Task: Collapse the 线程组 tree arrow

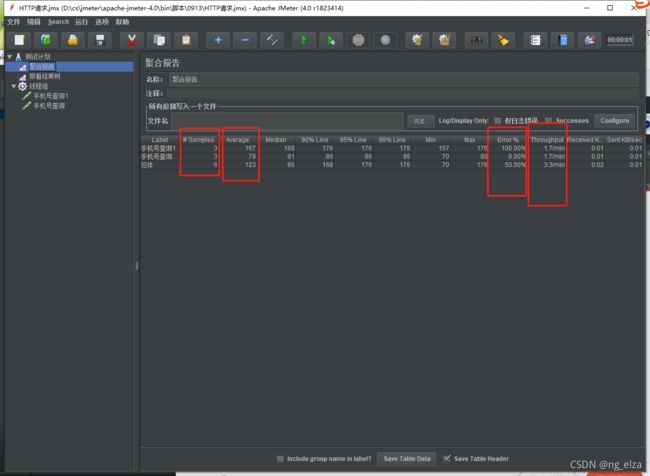Action: click(x=14, y=86)
